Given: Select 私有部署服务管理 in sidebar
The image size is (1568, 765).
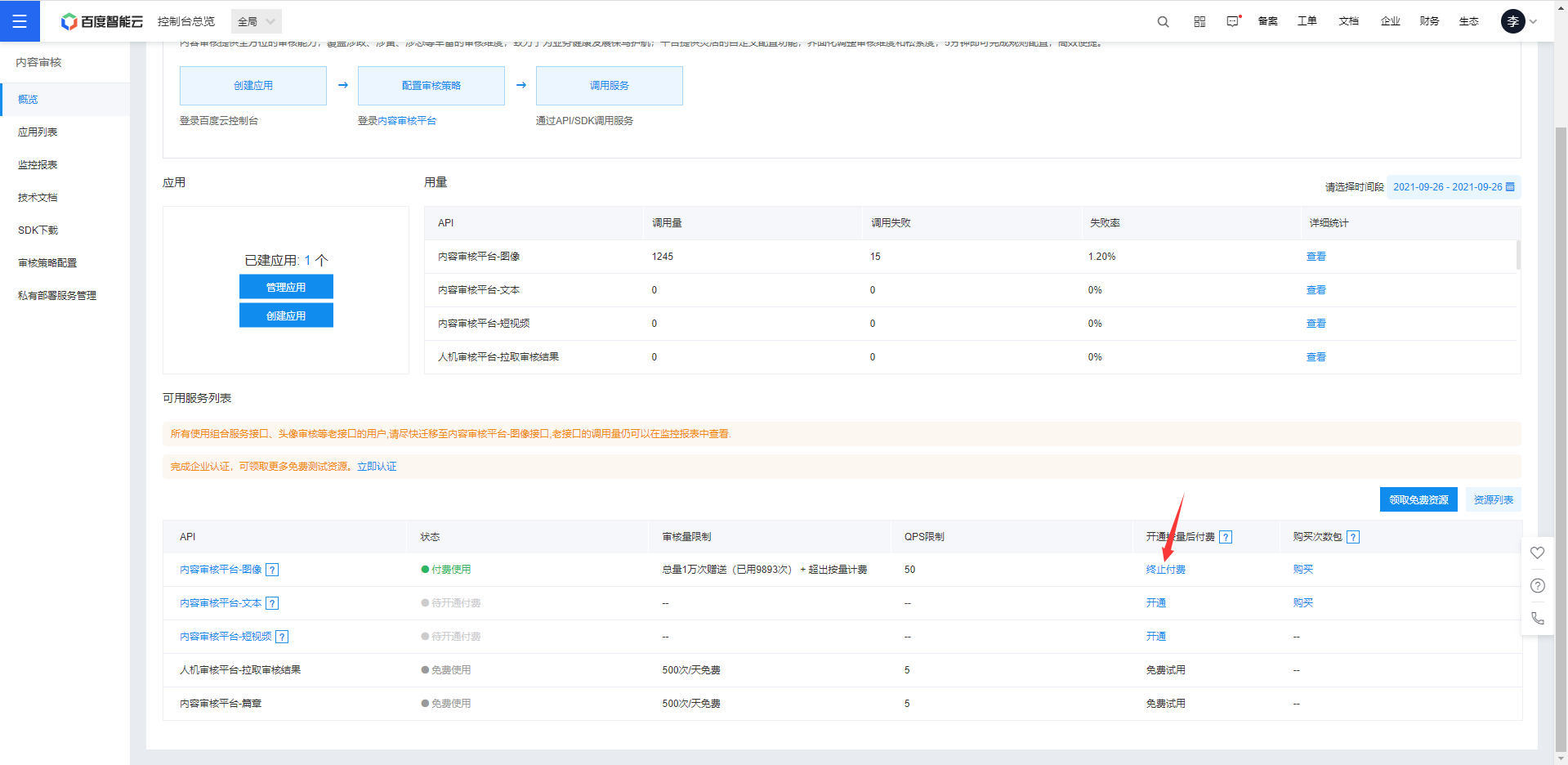Looking at the screenshot, I should [x=65, y=296].
